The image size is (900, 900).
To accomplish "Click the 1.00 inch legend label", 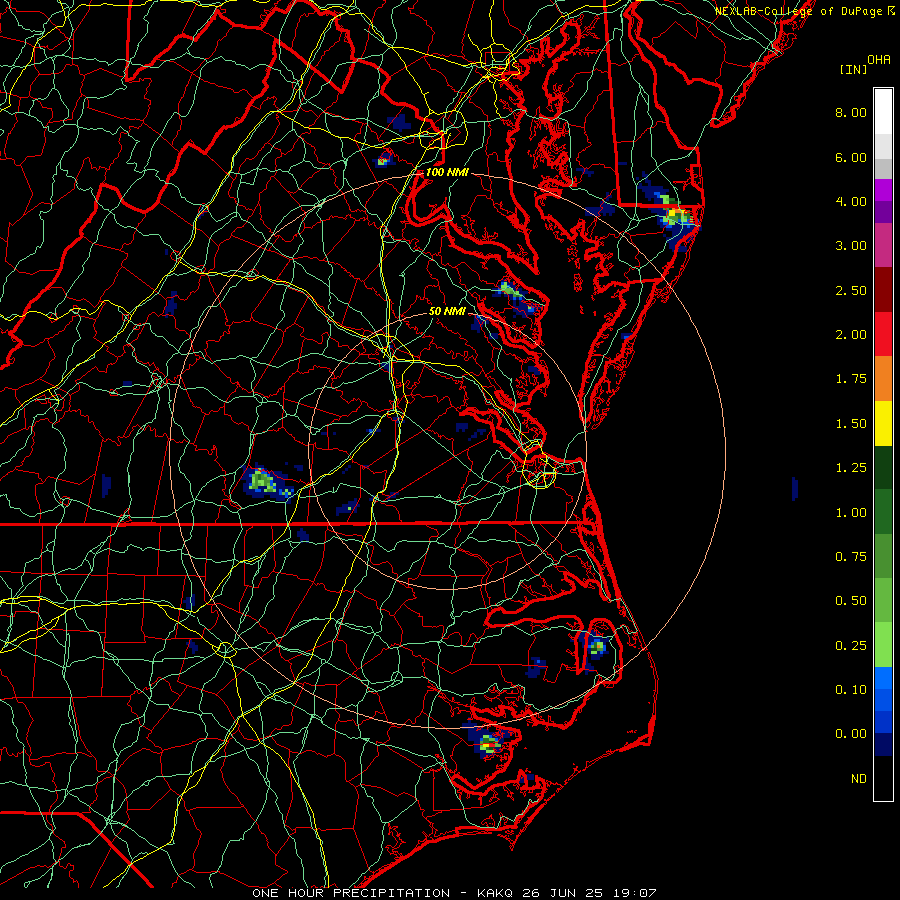I will pos(851,513).
